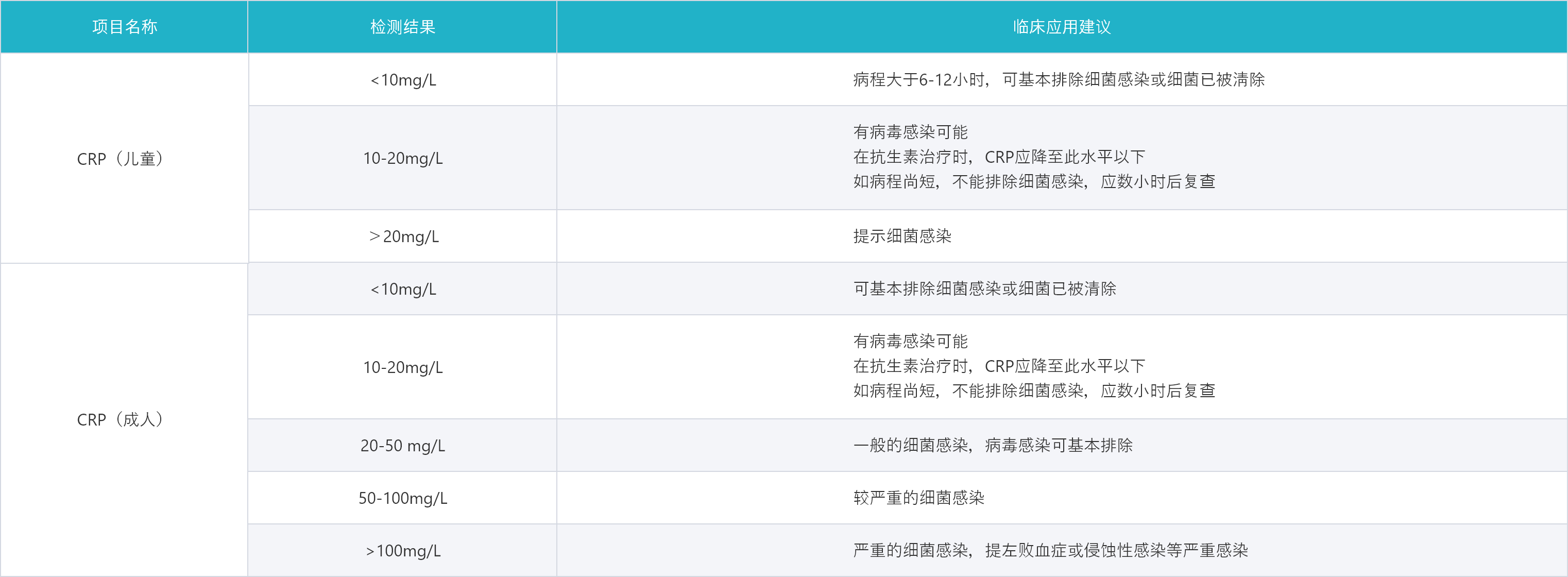Click the children's <10mg/L result cell
The width and height of the screenshot is (1568, 577).
(403, 80)
